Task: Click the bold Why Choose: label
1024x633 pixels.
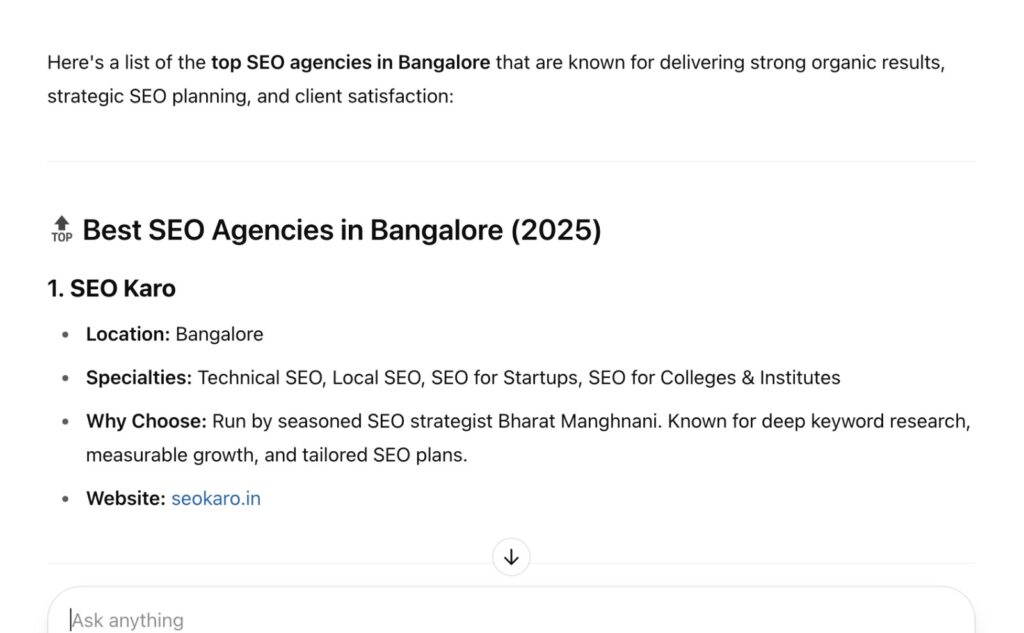Action: pos(146,421)
